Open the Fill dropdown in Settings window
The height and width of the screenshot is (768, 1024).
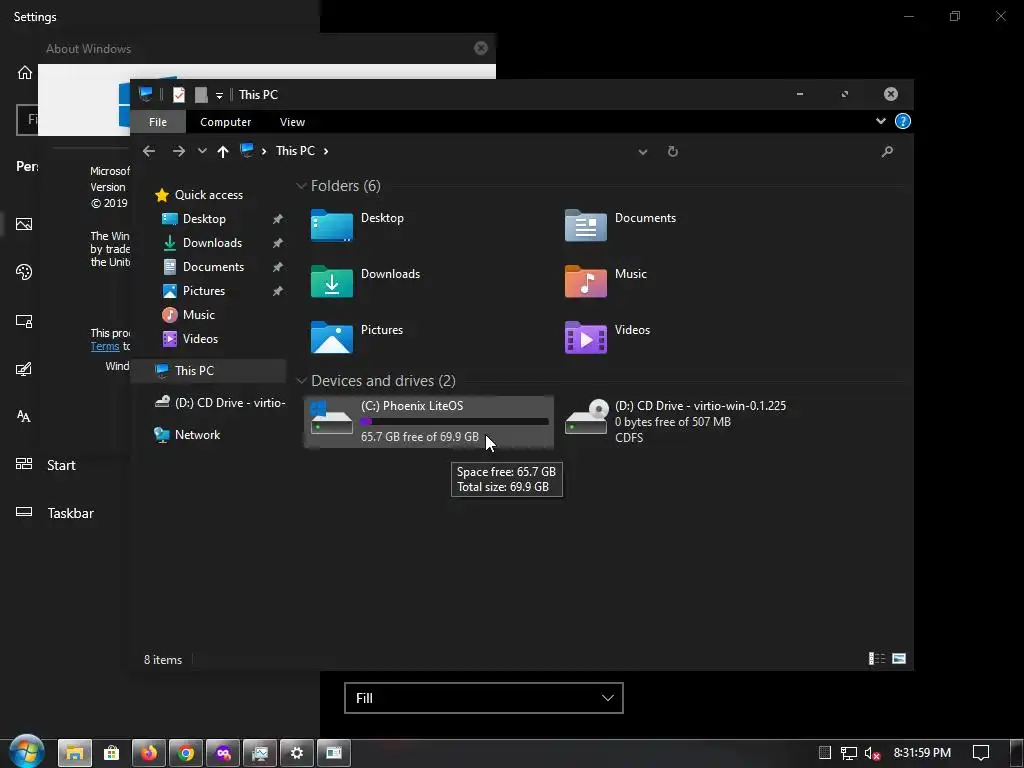(x=484, y=698)
